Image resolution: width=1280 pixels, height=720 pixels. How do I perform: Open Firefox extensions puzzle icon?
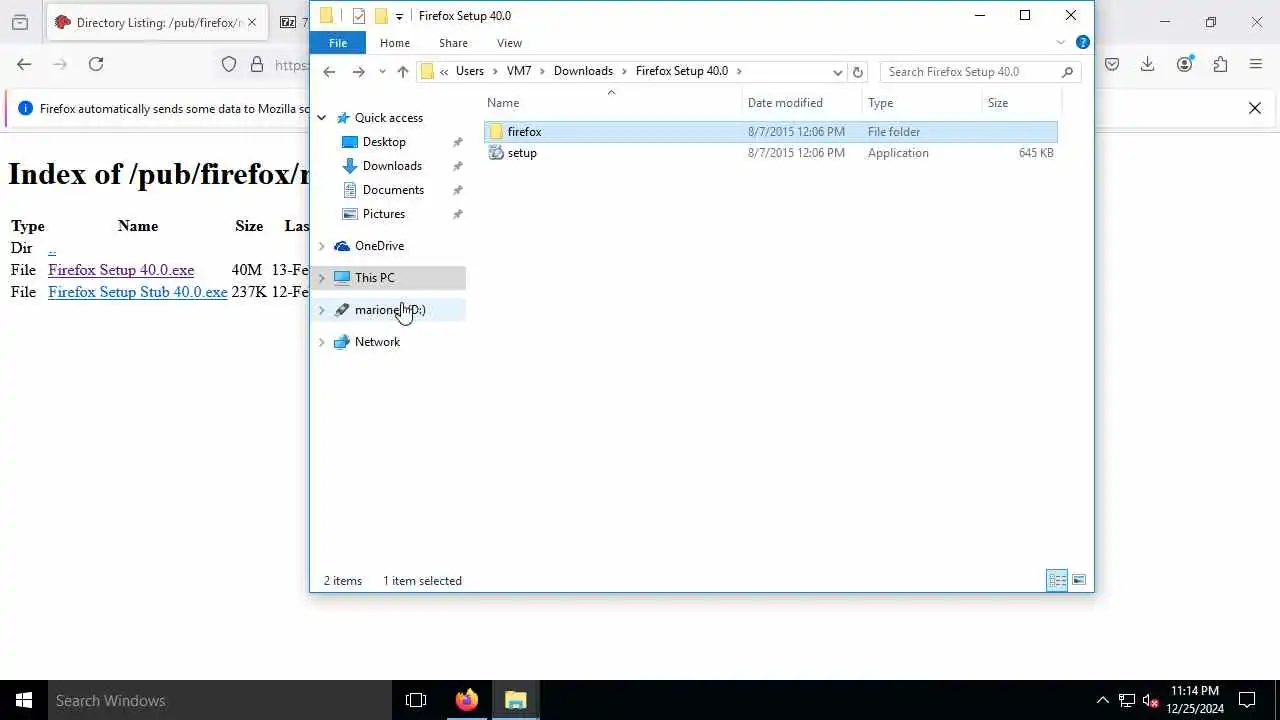pos(1220,64)
